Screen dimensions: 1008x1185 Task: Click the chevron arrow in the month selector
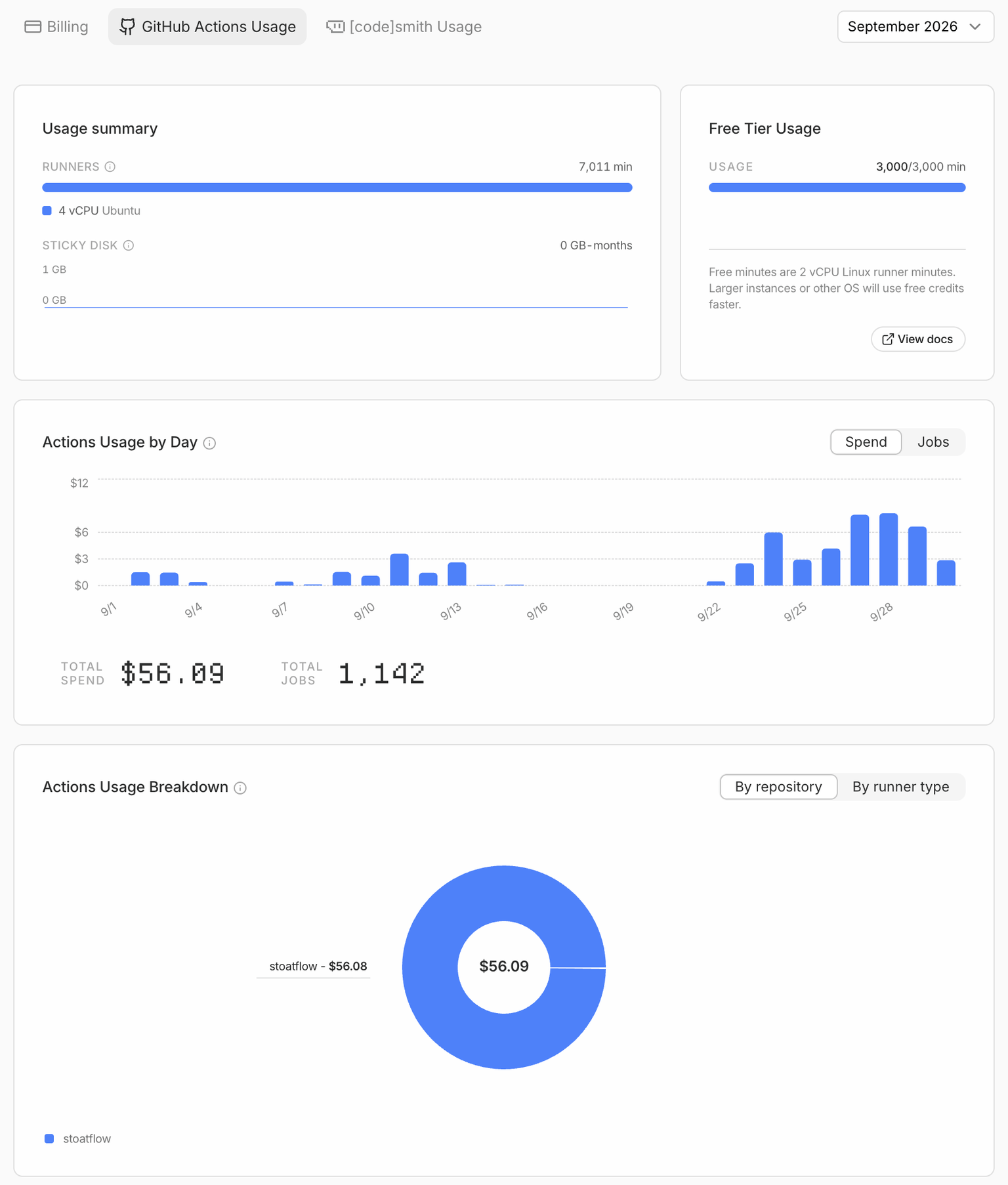pos(975,27)
